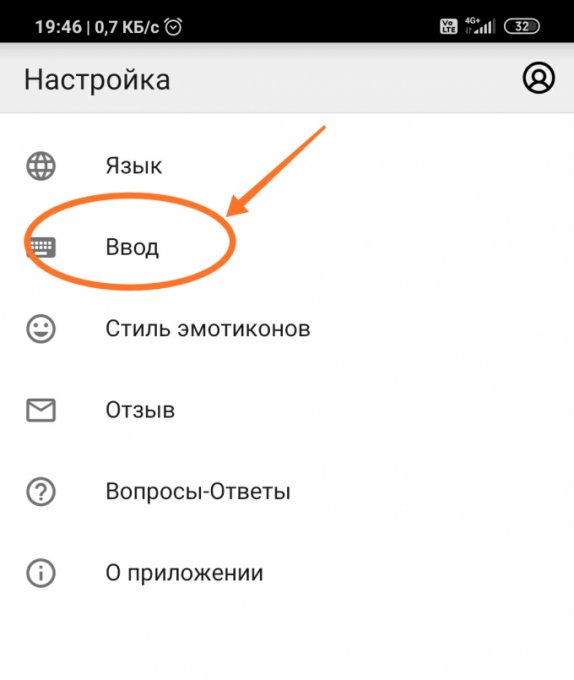Select the Отзыв feedback entry
574x680 pixels.
point(287,410)
